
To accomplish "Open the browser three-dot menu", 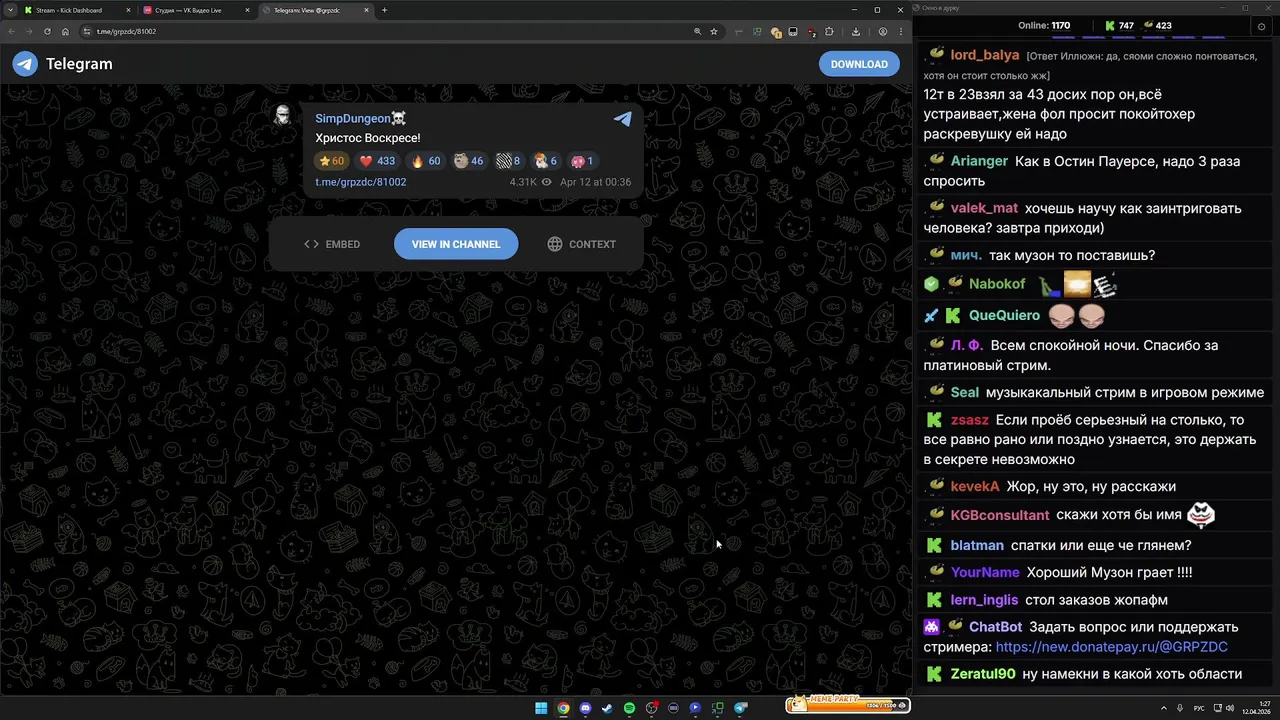I will click(899, 31).
